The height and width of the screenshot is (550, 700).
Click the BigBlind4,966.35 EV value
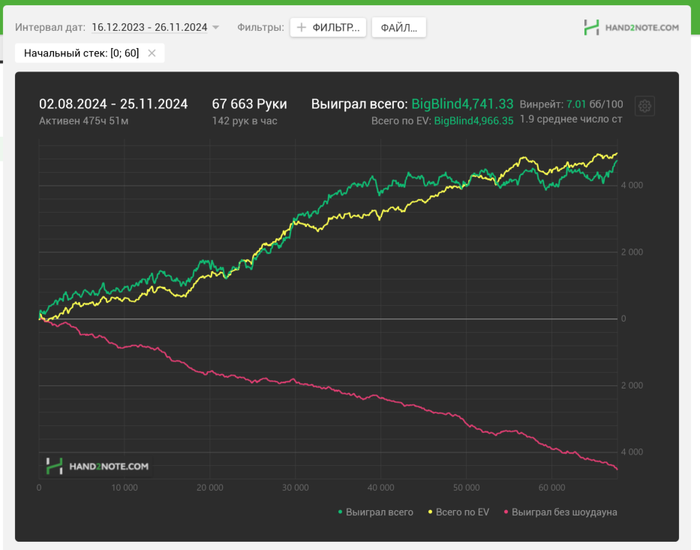474,121
